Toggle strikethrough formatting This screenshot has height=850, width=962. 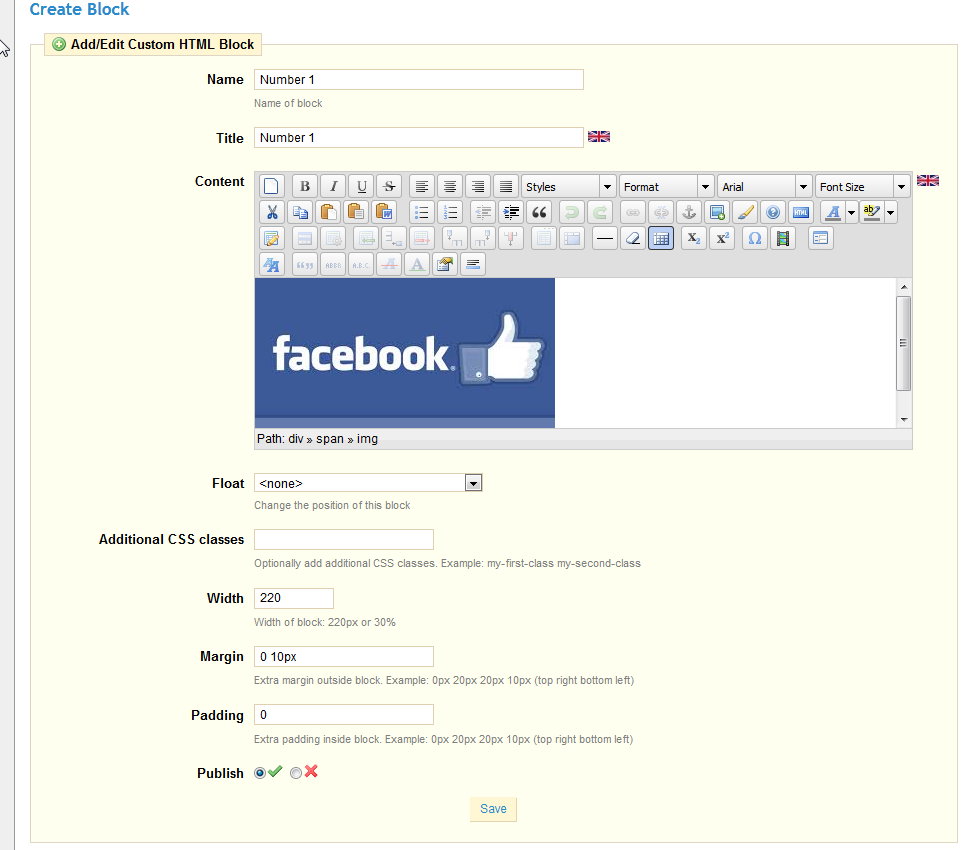[389, 187]
